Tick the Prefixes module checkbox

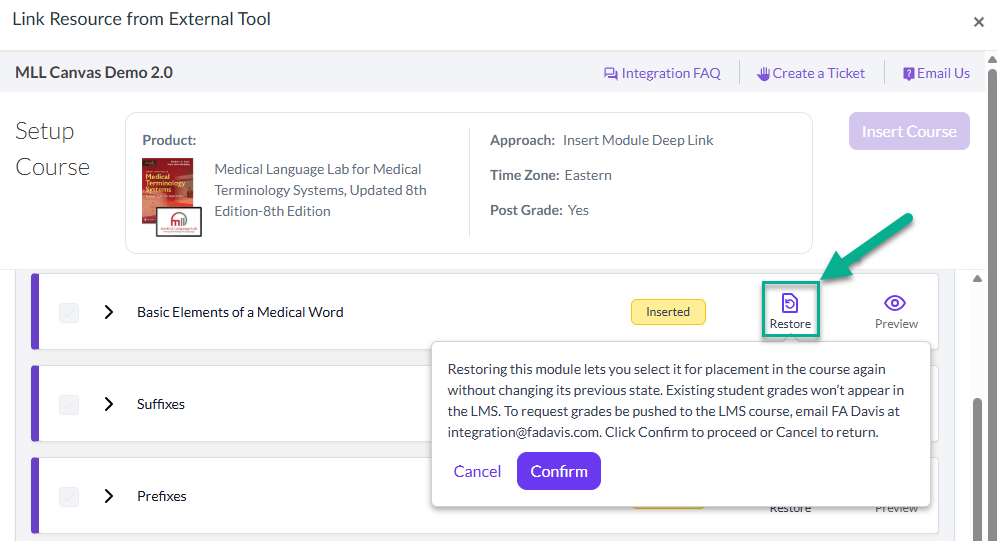pyautogui.click(x=69, y=496)
